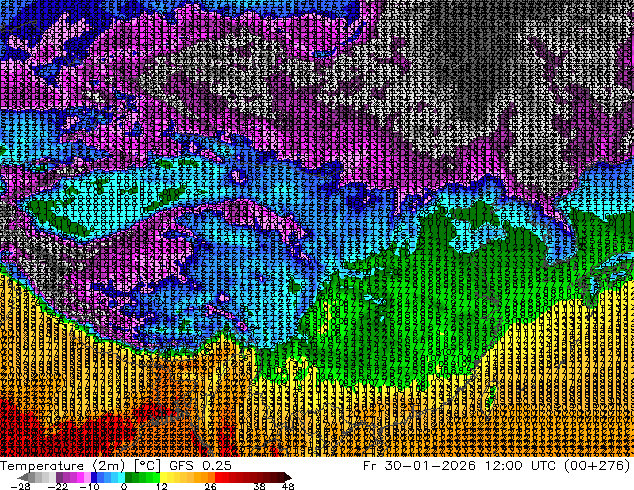634x490 pixels.
Task: Select the dark green legend swatch at 0
Action: (129, 477)
